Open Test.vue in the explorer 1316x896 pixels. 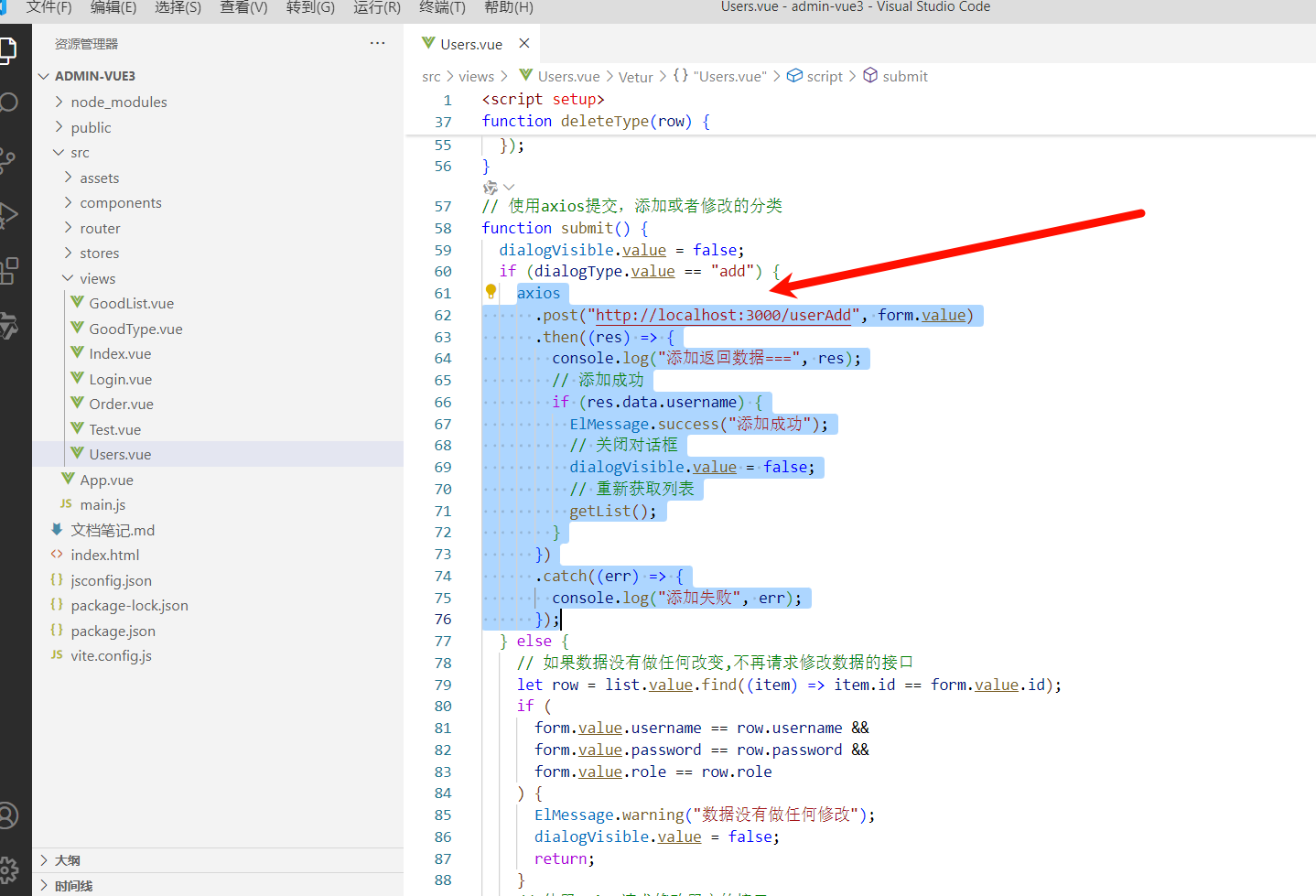click(115, 429)
